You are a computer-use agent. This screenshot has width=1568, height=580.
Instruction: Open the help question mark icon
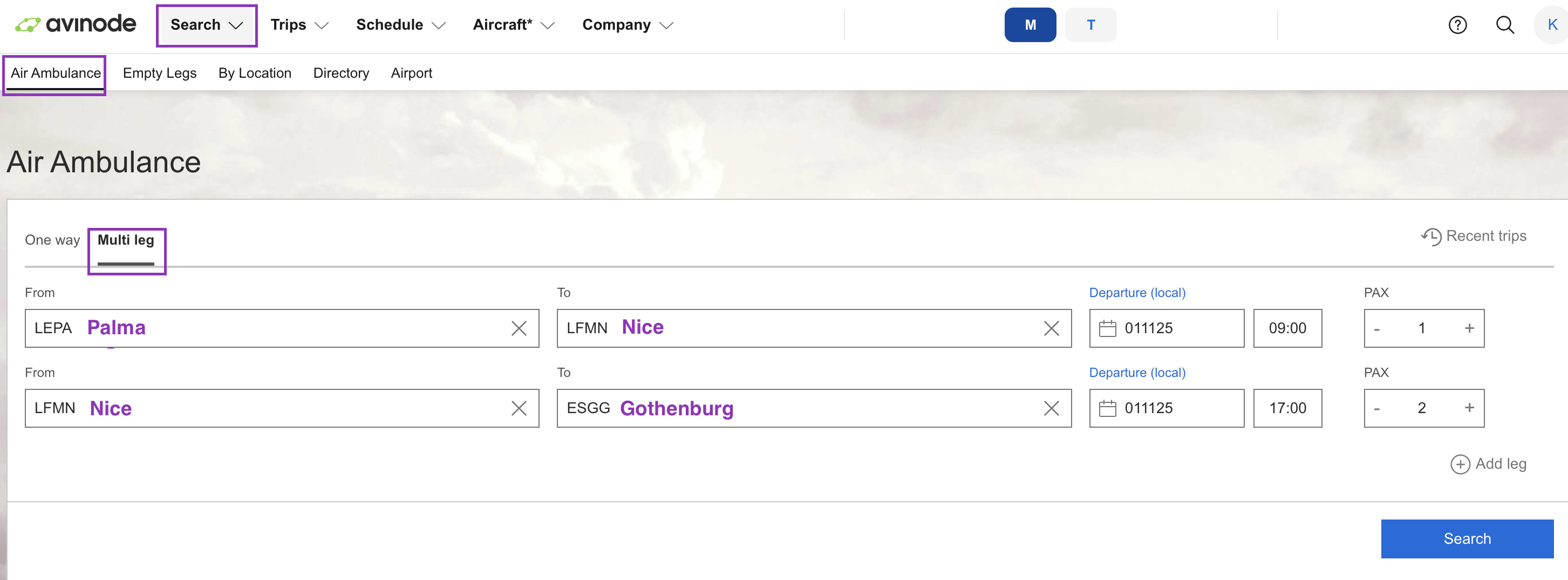[x=1457, y=25]
